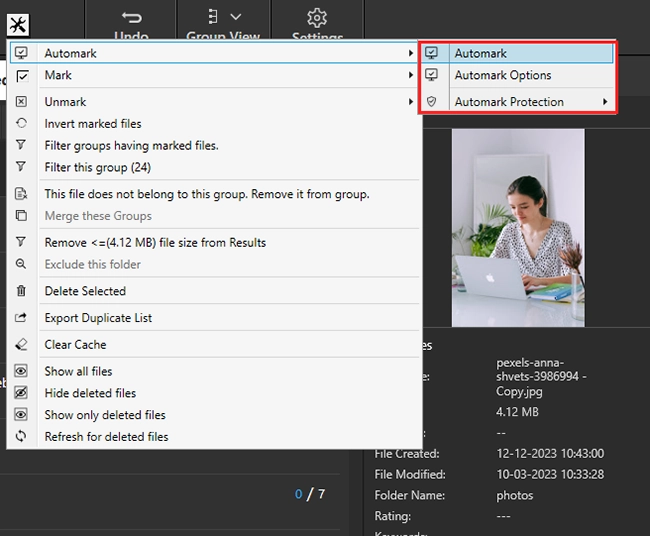650x536 pixels.
Task: Click the file name pexels-anna-shvets-3986994 - Copy.jpg
Action: pos(541,377)
